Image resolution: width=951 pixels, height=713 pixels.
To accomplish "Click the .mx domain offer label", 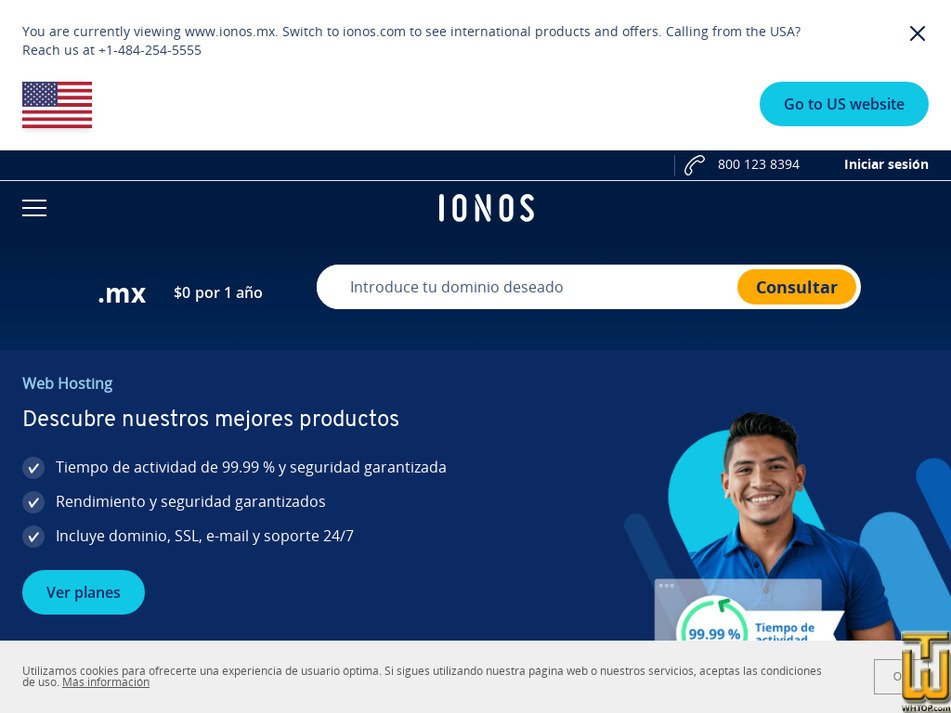I will click(121, 293).
